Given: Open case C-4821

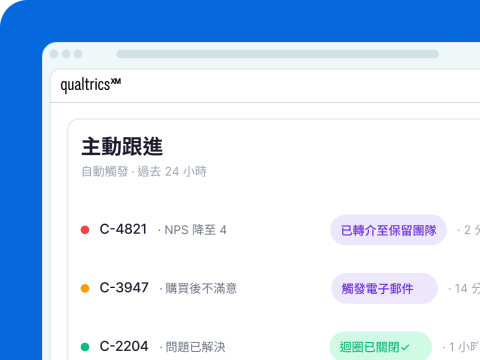Looking at the screenshot, I should (123, 229).
